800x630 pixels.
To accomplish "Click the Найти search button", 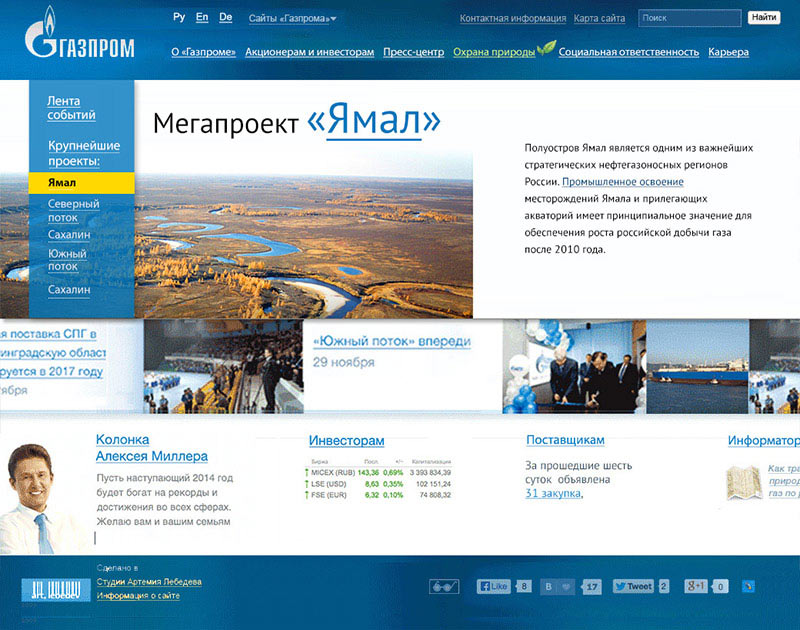I will 763,17.
